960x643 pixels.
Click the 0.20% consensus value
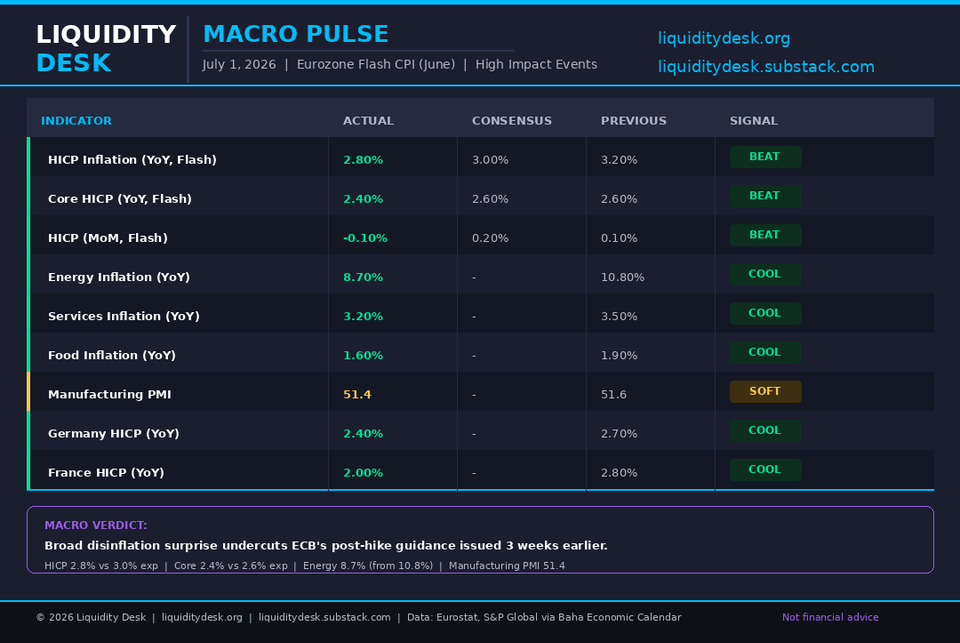pos(490,238)
